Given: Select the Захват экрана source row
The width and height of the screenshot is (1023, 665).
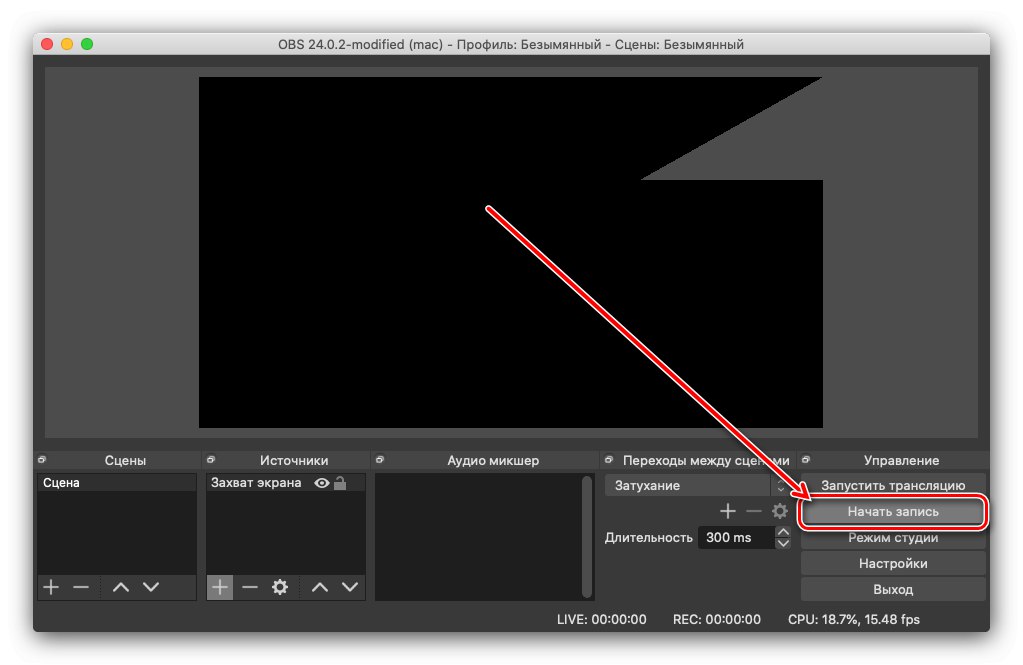Looking at the screenshot, I should [286, 483].
